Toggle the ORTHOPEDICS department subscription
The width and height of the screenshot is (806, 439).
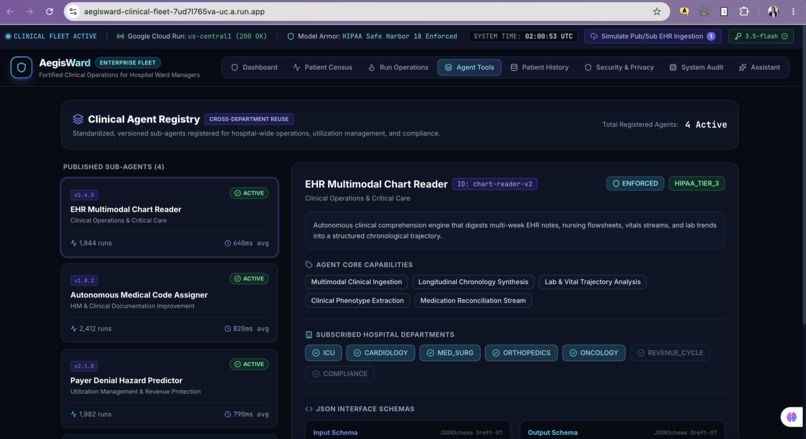pyautogui.click(x=521, y=353)
